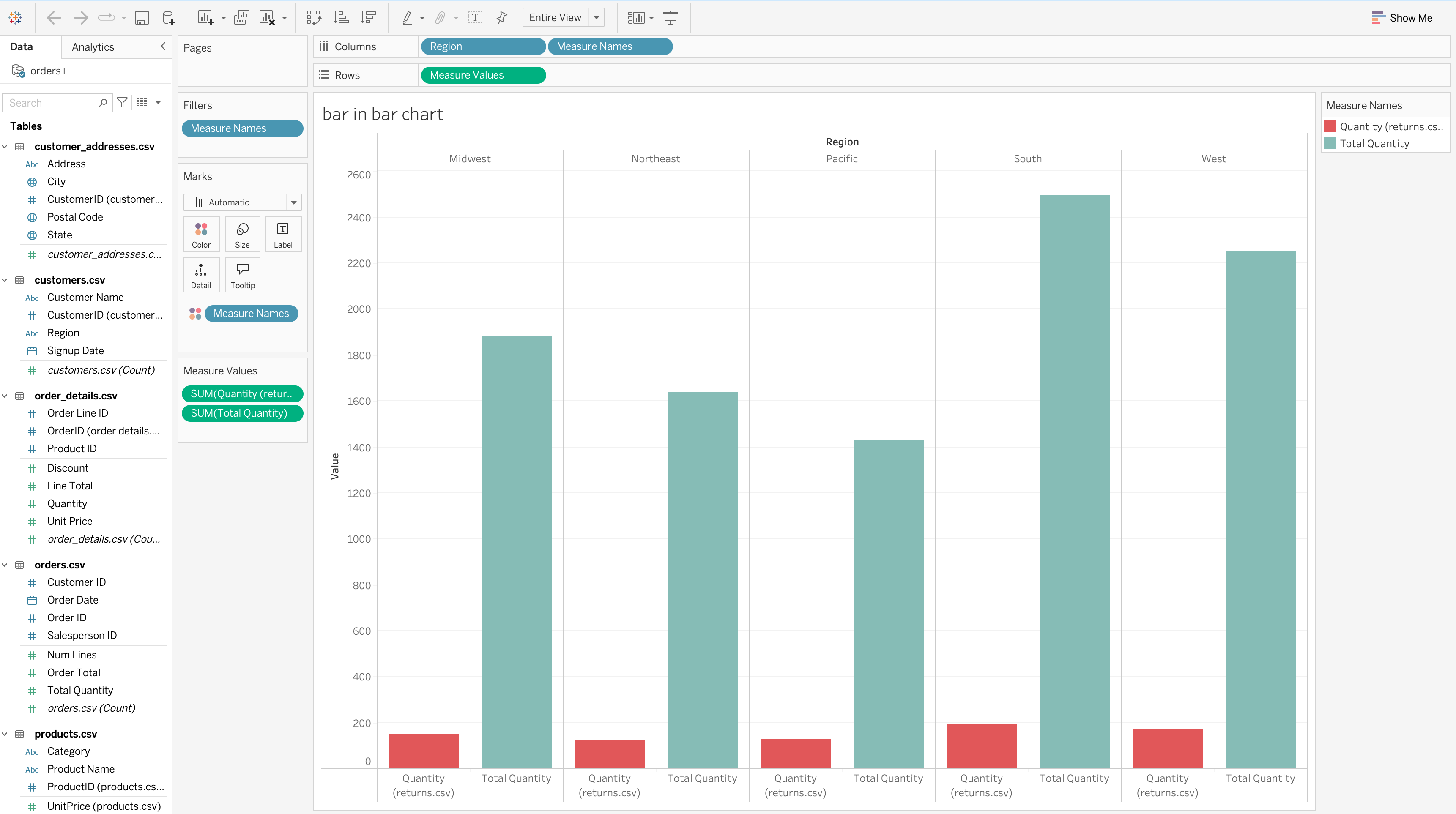Click the Color button in Marks
The image size is (1456, 814).
click(x=201, y=234)
